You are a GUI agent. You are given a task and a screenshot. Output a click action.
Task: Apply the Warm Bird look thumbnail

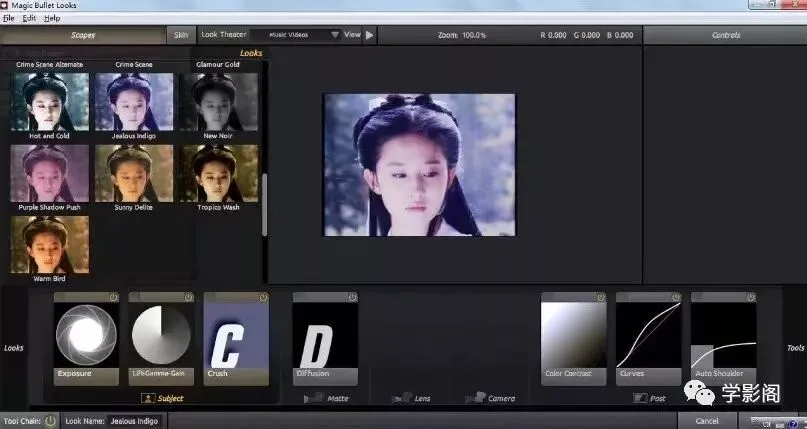point(49,244)
